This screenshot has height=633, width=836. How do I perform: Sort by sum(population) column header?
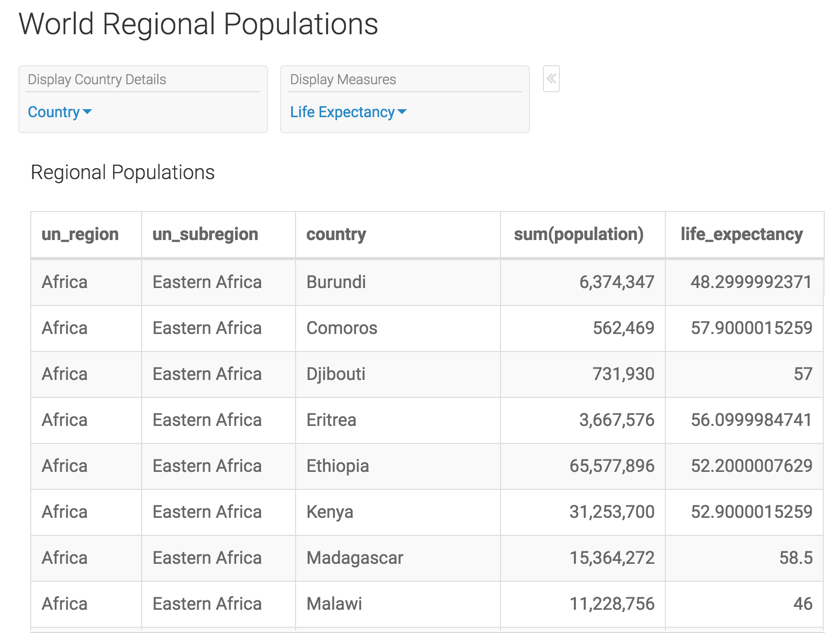click(578, 234)
